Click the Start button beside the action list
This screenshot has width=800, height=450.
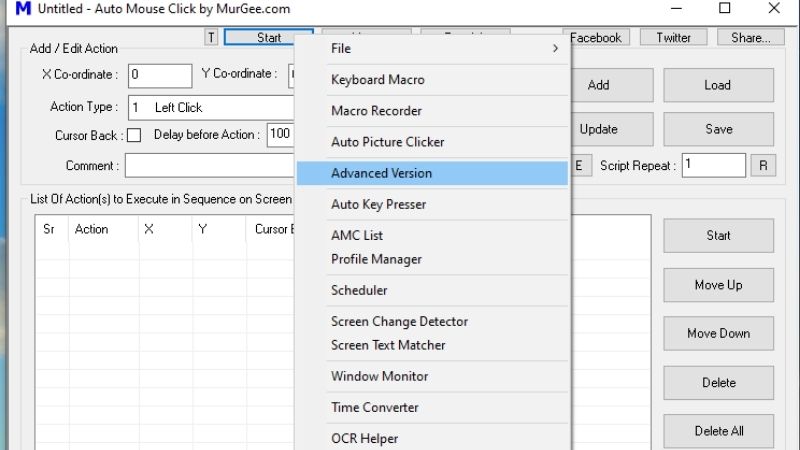tap(718, 236)
